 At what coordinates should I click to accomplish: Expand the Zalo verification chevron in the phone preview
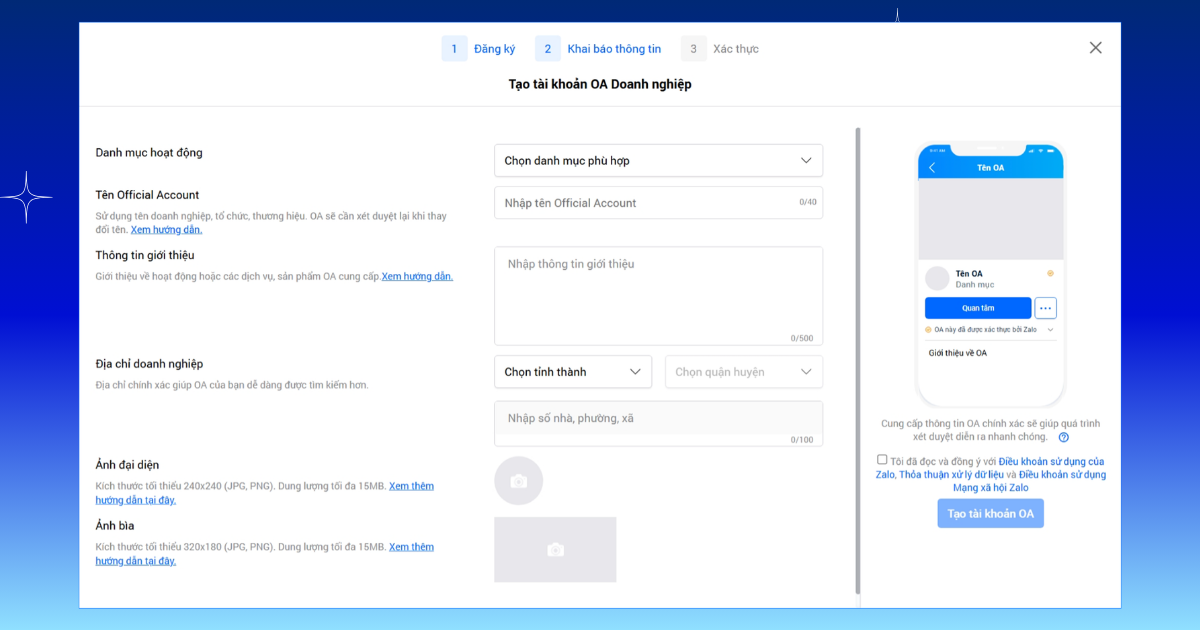click(1050, 330)
